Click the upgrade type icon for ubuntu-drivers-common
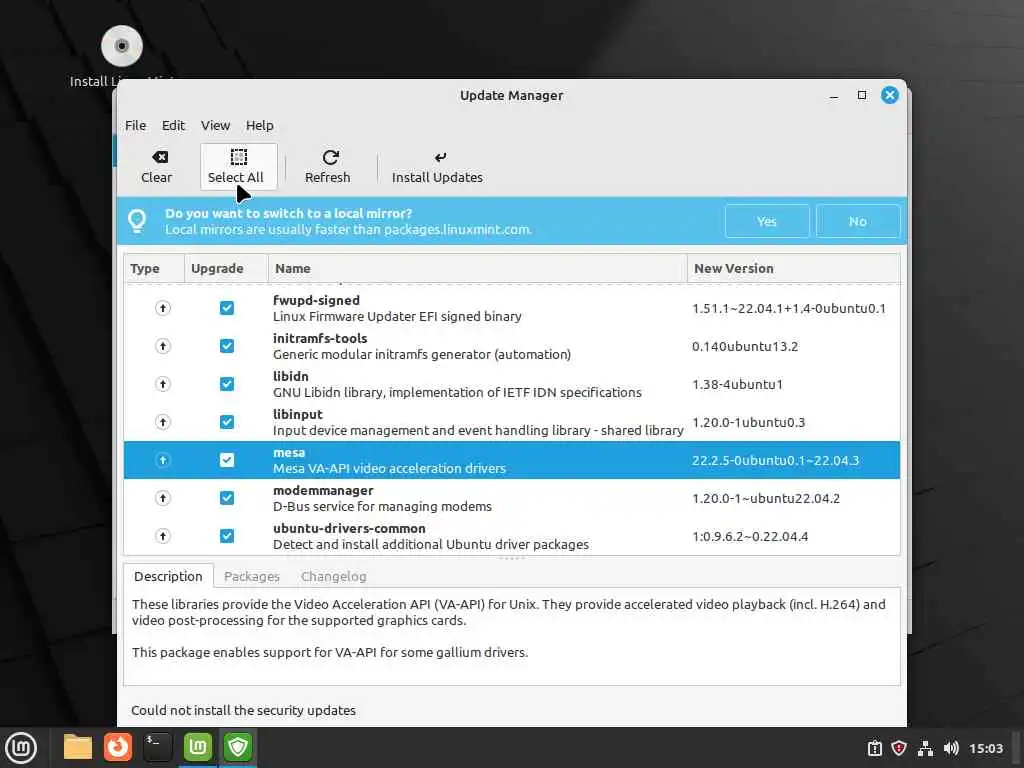 163,536
